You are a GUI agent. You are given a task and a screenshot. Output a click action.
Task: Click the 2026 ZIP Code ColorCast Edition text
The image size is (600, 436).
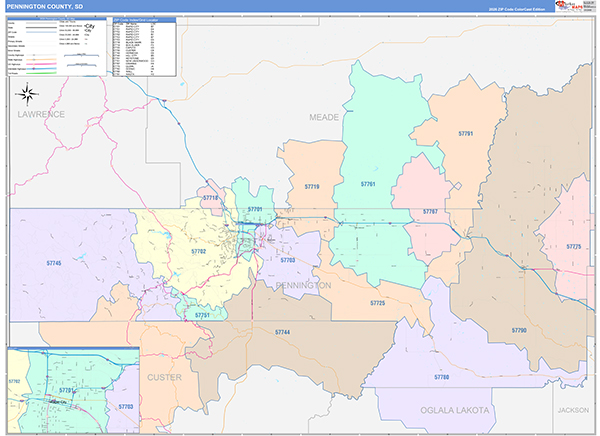pos(517,9)
